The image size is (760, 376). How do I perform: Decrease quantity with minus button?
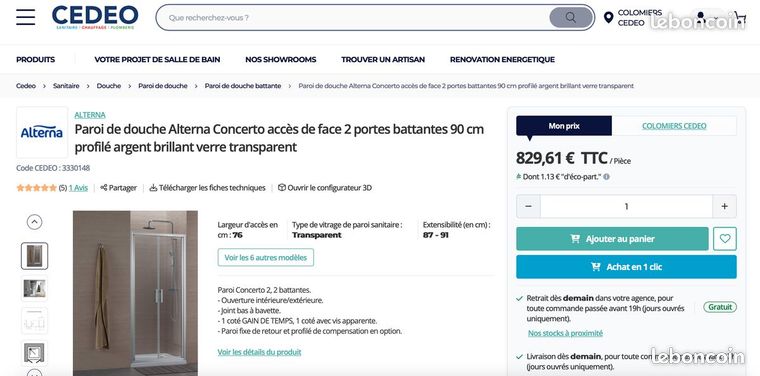point(528,206)
